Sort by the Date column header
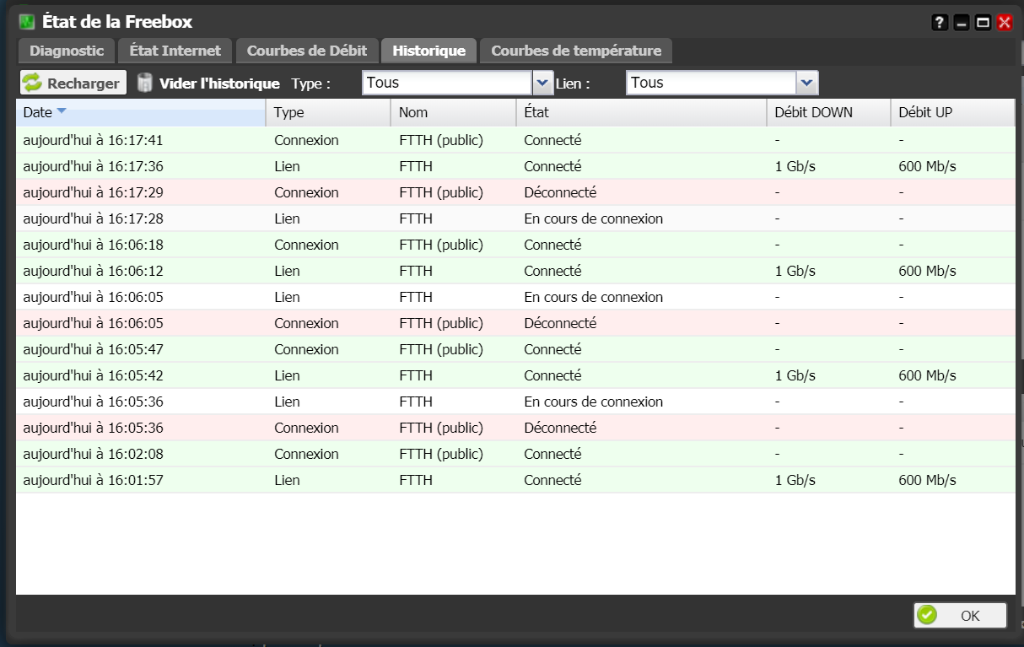This screenshot has height=647, width=1024. [x=141, y=112]
